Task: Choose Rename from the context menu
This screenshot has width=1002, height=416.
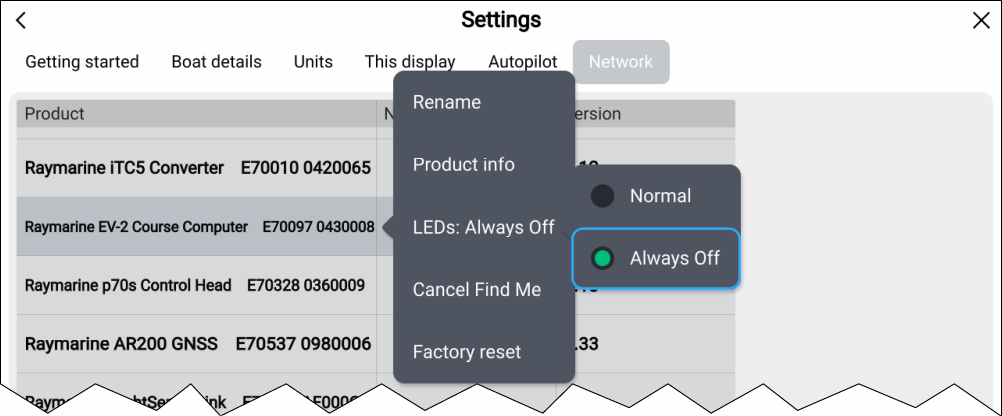Action: pyautogui.click(x=447, y=102)
